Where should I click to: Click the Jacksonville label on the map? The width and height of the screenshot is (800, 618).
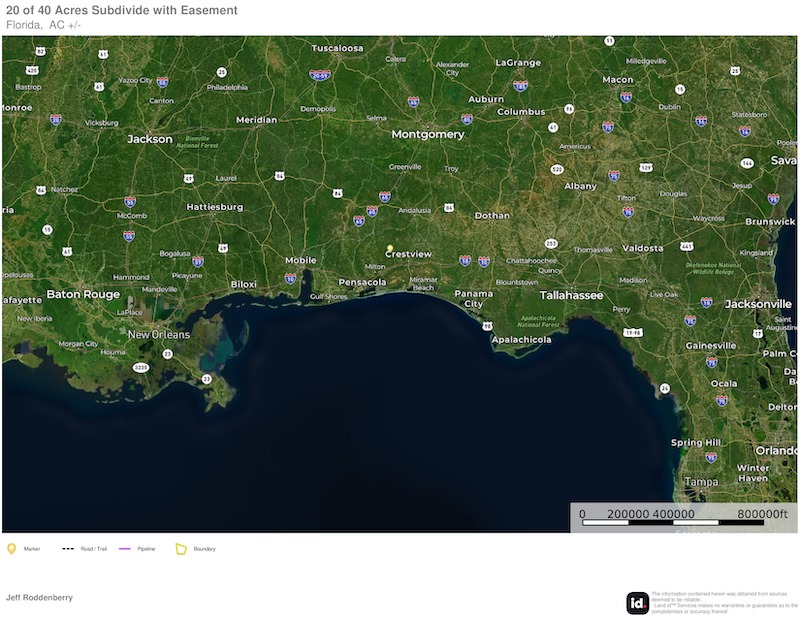757,303
